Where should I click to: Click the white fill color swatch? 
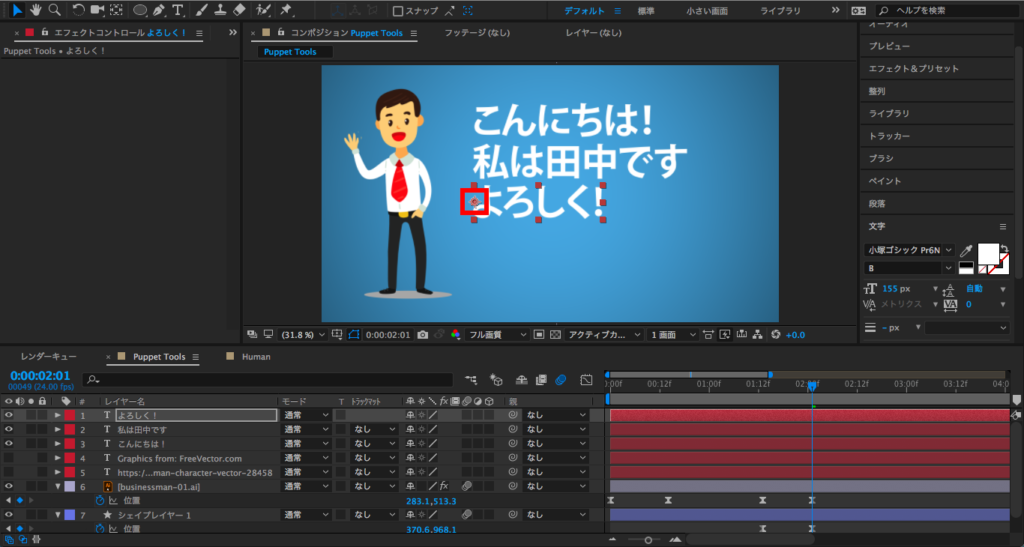click(988, 253)
